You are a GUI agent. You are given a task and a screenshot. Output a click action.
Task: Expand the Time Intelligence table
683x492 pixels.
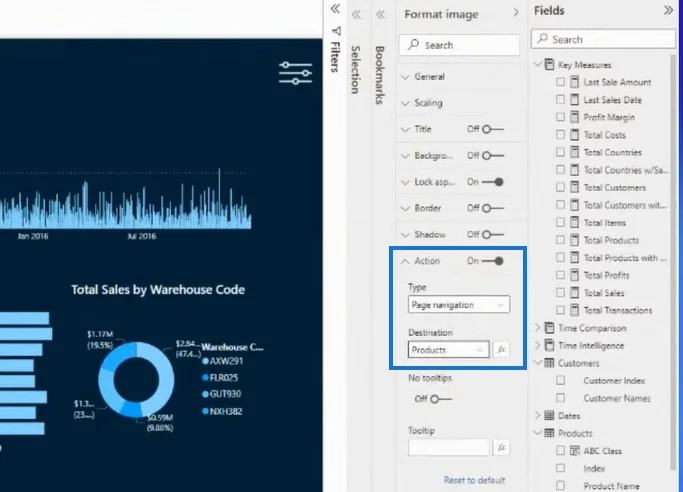[x=538, y=345]
